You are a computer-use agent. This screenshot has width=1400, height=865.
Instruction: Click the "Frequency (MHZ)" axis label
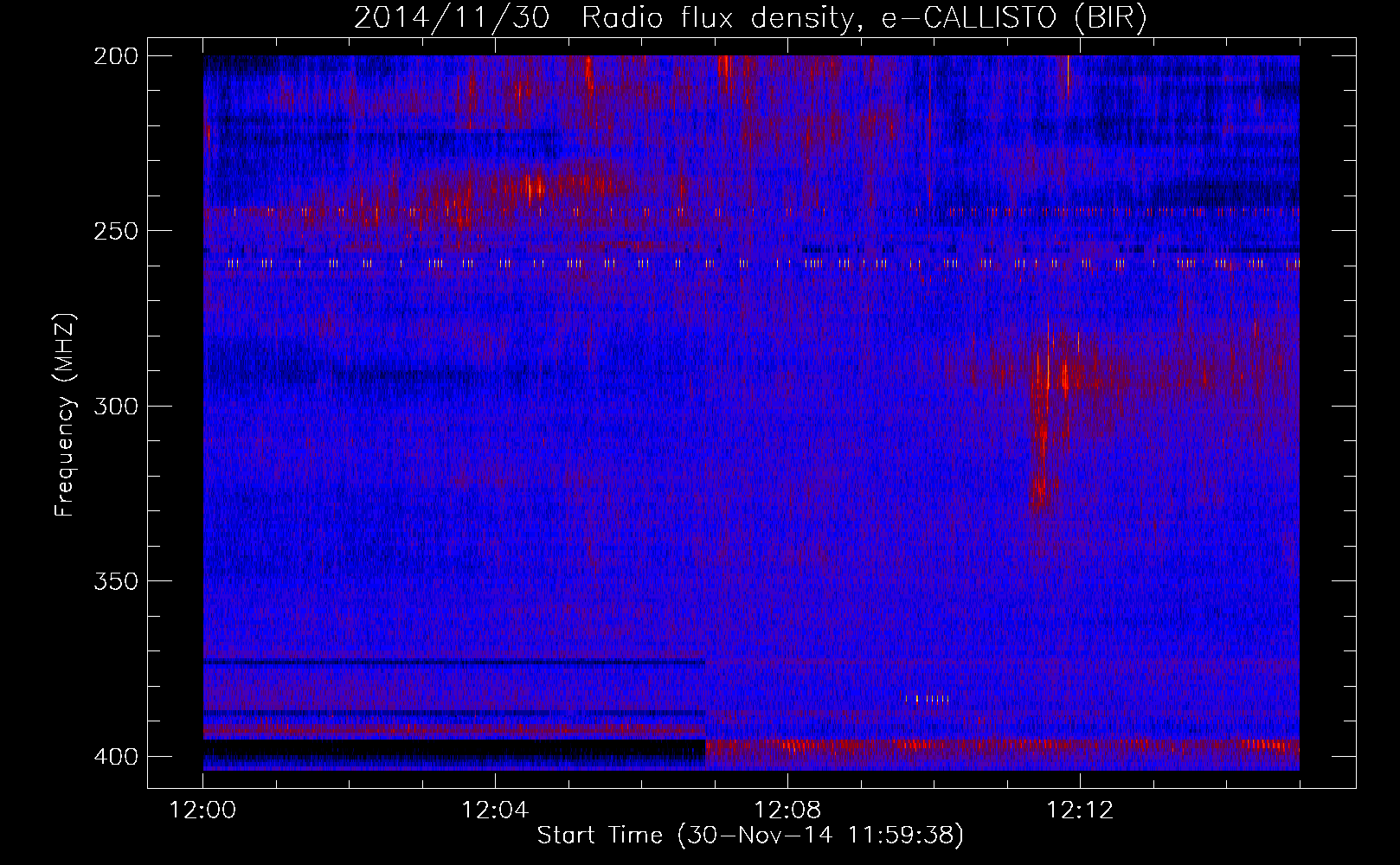(65, 414)
